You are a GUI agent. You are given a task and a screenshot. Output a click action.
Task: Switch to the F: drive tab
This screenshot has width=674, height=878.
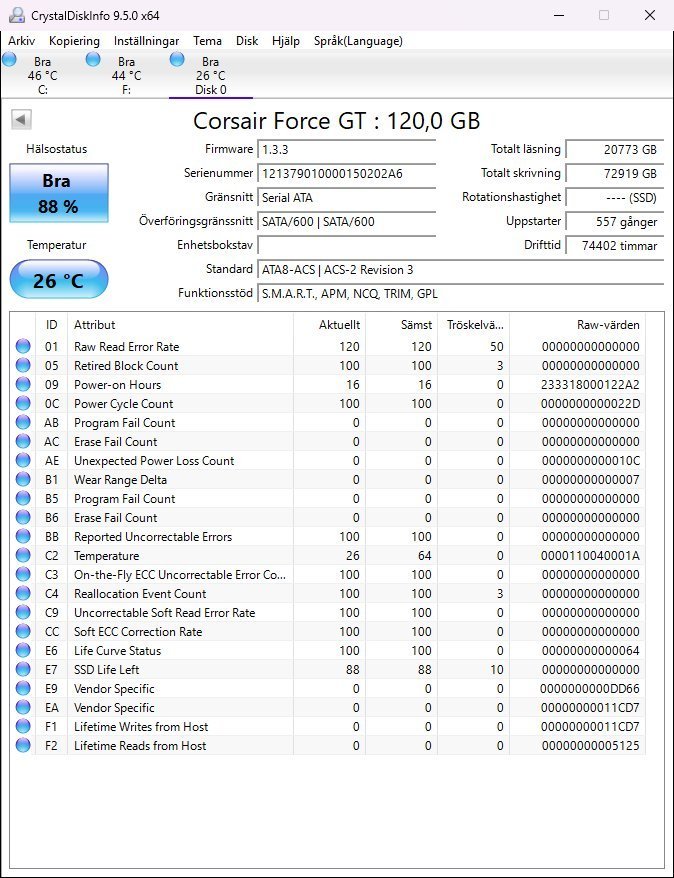pyautogui.click(x=125, y=75)
